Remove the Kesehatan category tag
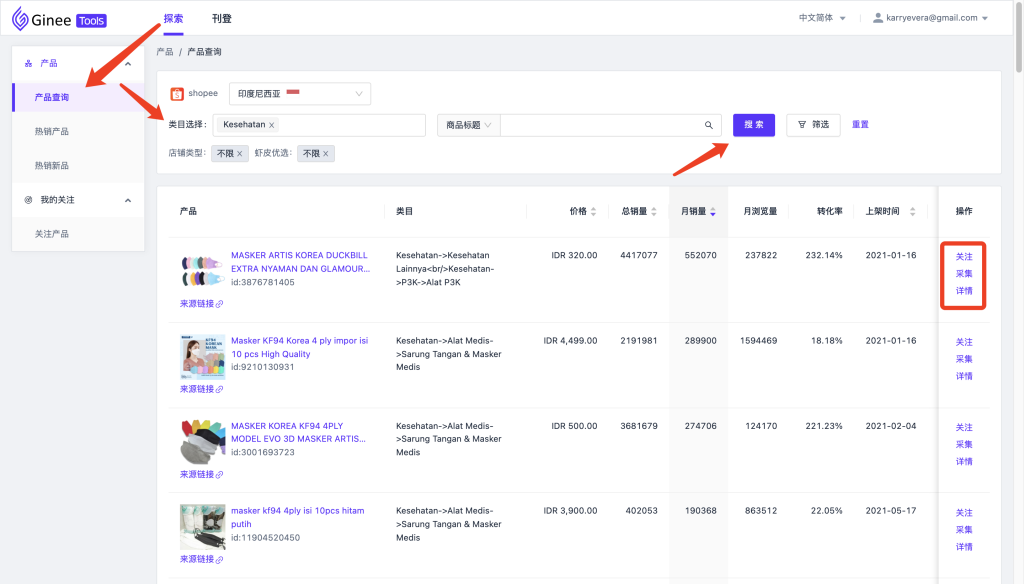 [x=272, y=125]
